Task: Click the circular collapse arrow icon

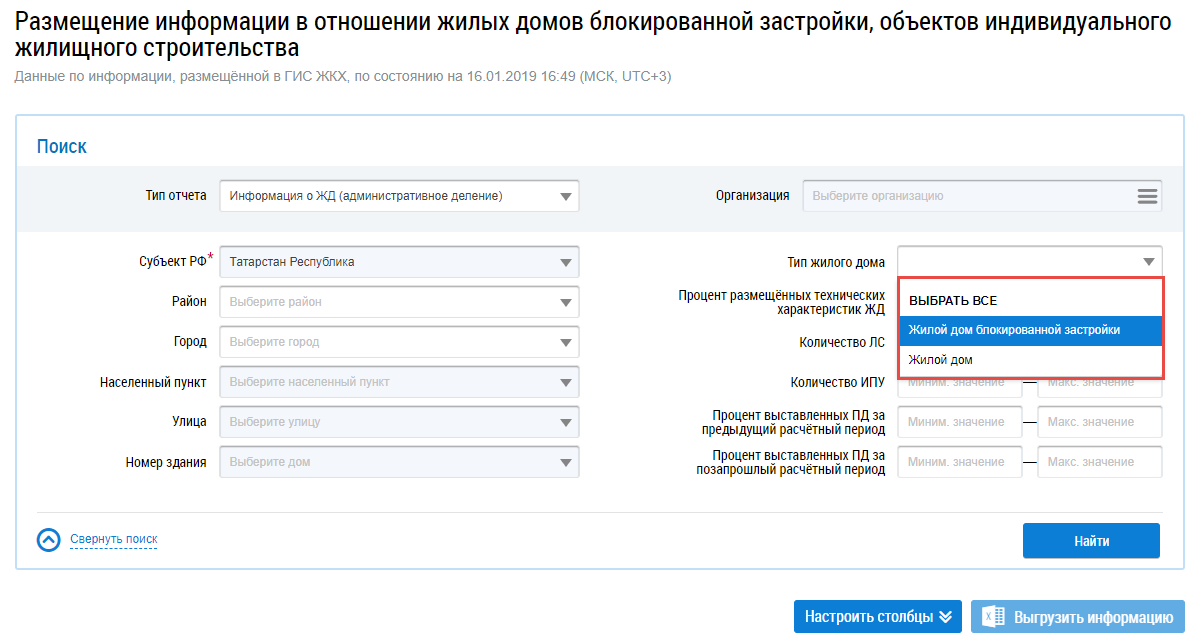Action: click(49, 540)
